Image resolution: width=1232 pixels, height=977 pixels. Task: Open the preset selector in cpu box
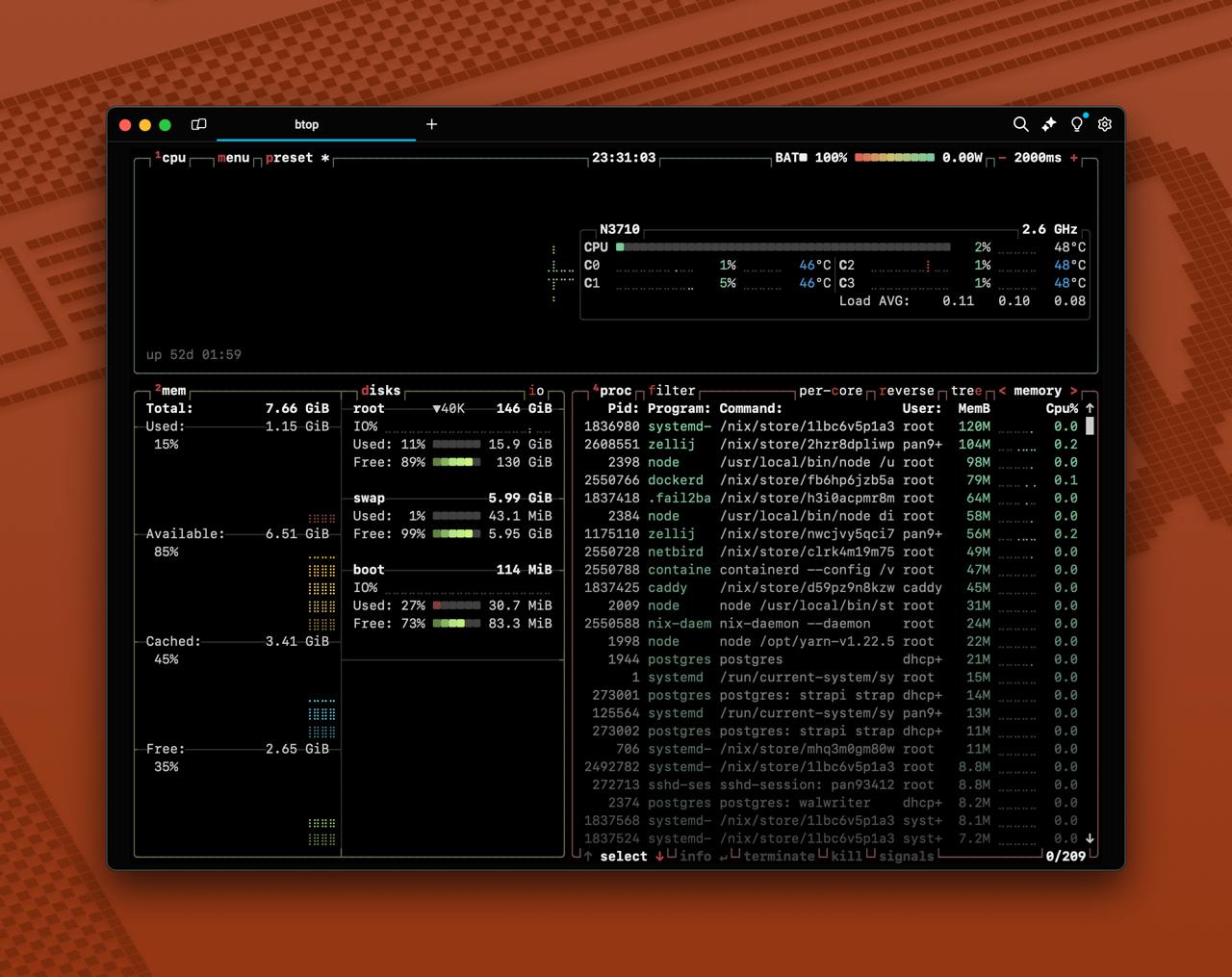pyautogui.click(x=290, y=158)
